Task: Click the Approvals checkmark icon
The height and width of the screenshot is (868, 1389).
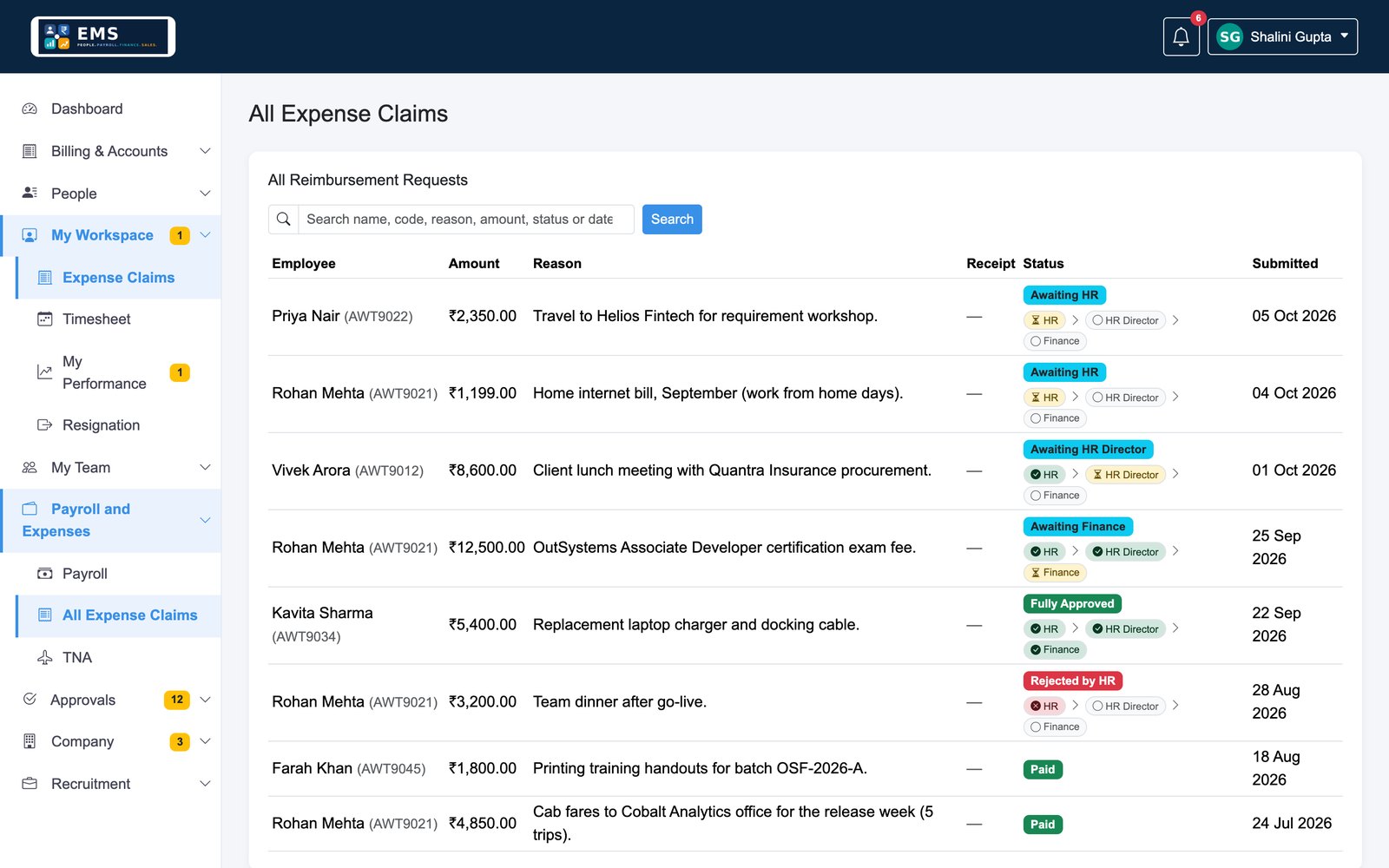Action: pyautogui.click(x=30, y=699)
